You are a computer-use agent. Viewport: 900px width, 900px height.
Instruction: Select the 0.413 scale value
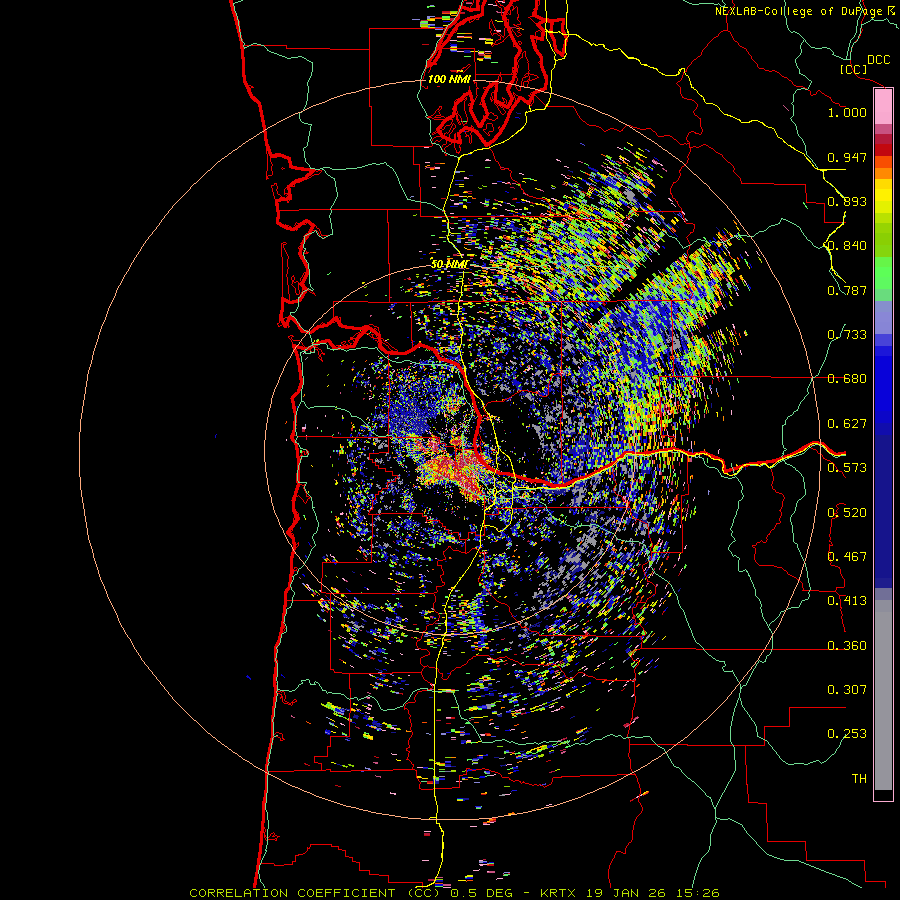pyautogui.click(x=847, y=601)
